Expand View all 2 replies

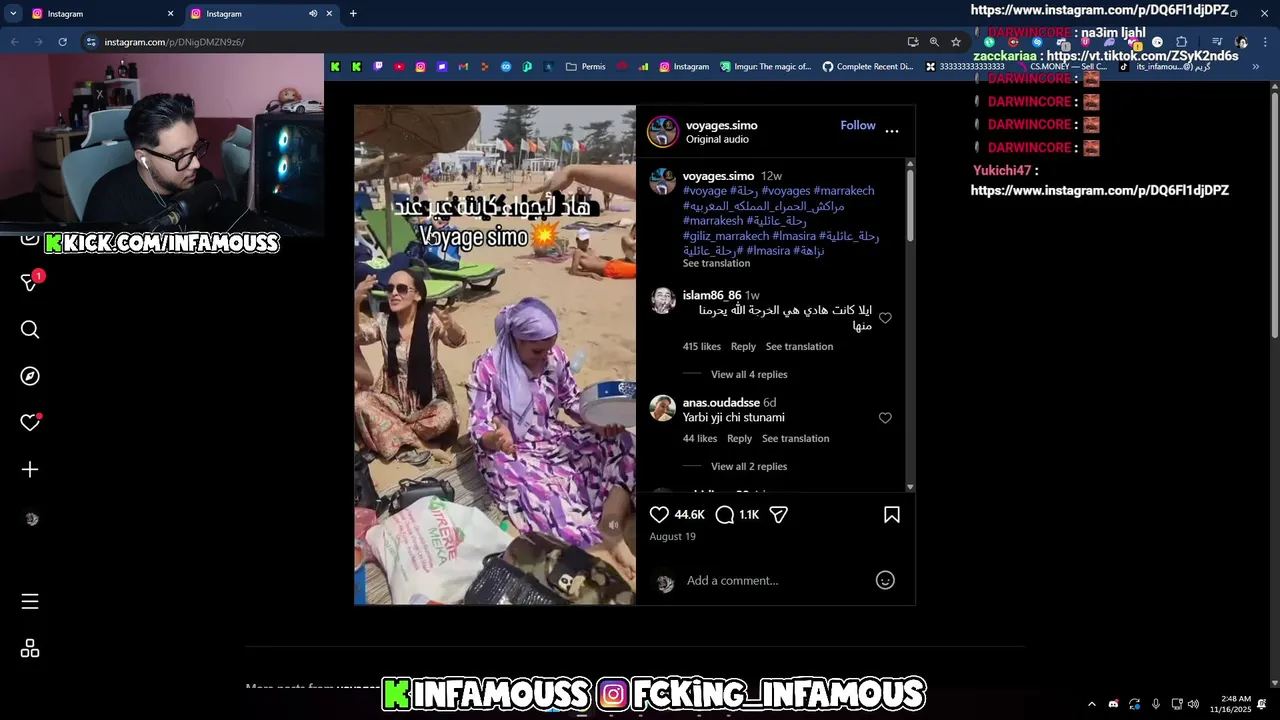point(749,466)
